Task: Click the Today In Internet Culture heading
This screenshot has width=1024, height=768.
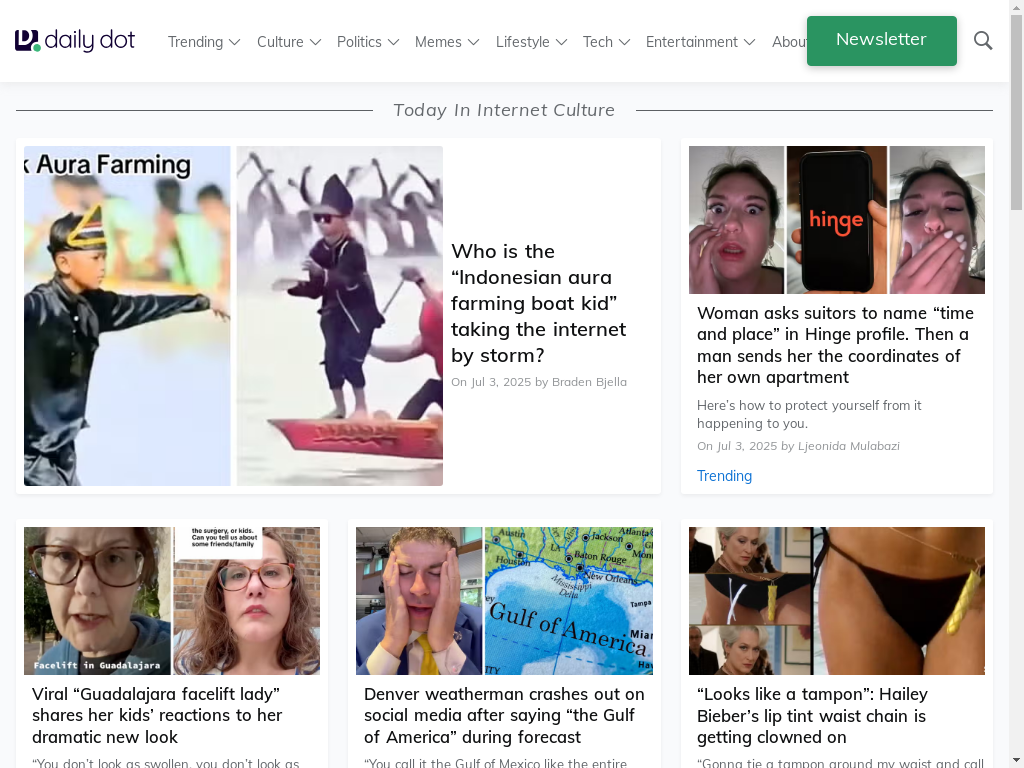Action: (x=504, y=110)
